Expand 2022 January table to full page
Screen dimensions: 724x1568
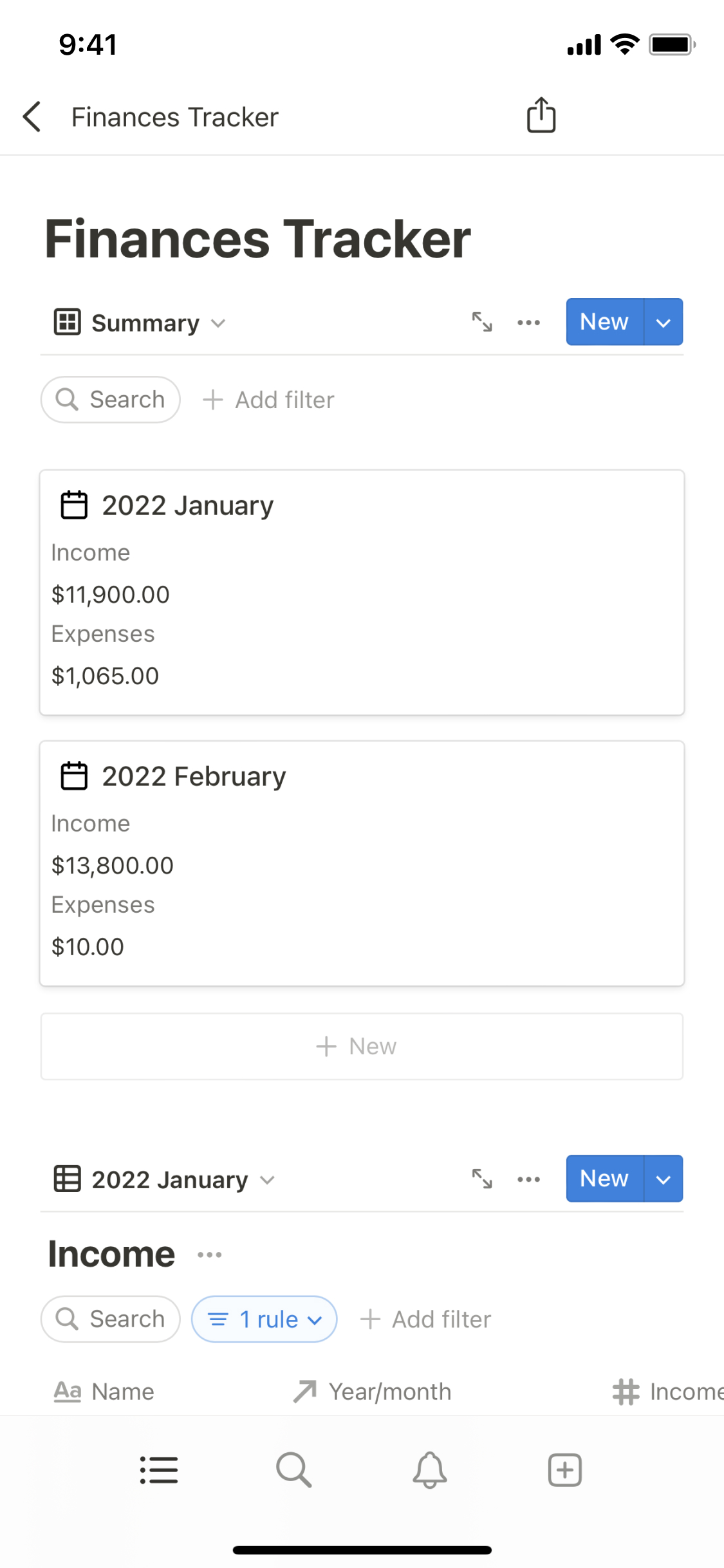pos(482,1179)
